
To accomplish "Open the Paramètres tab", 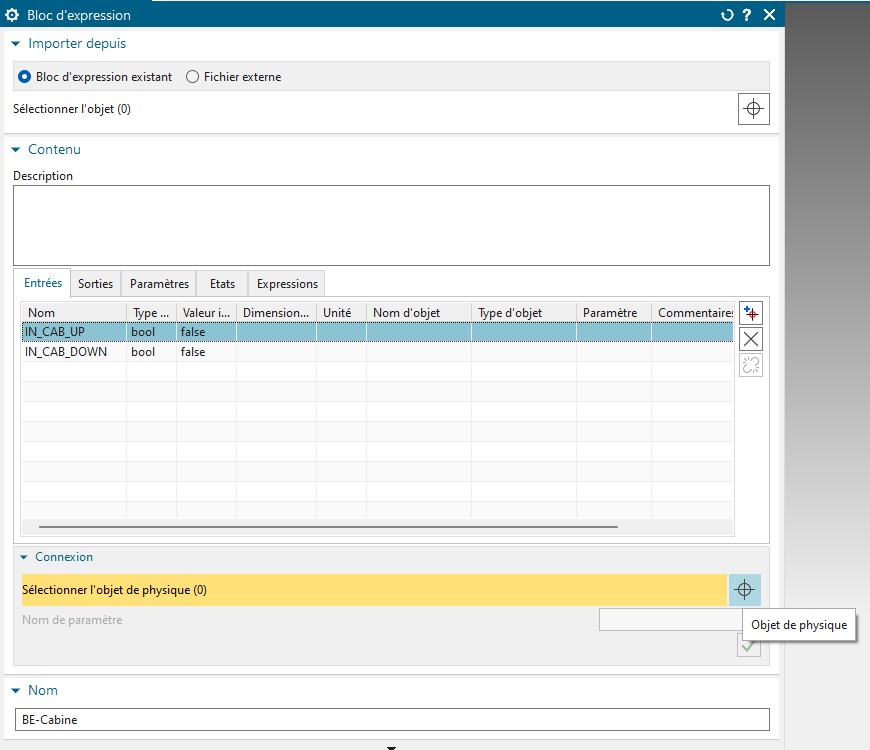I will pos(159,283).
